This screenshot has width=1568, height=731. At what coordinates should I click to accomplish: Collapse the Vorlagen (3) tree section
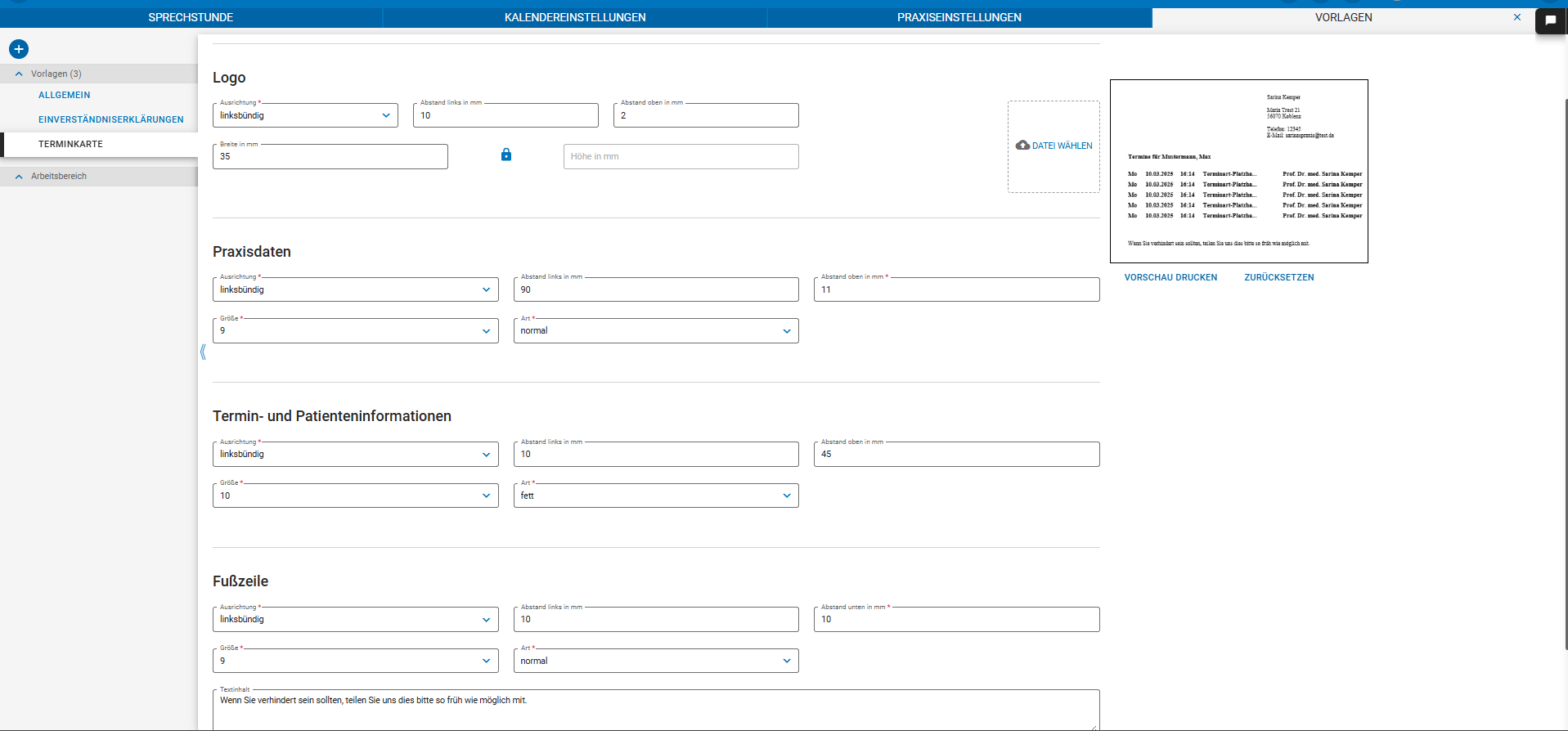click(x=19, y=74)
